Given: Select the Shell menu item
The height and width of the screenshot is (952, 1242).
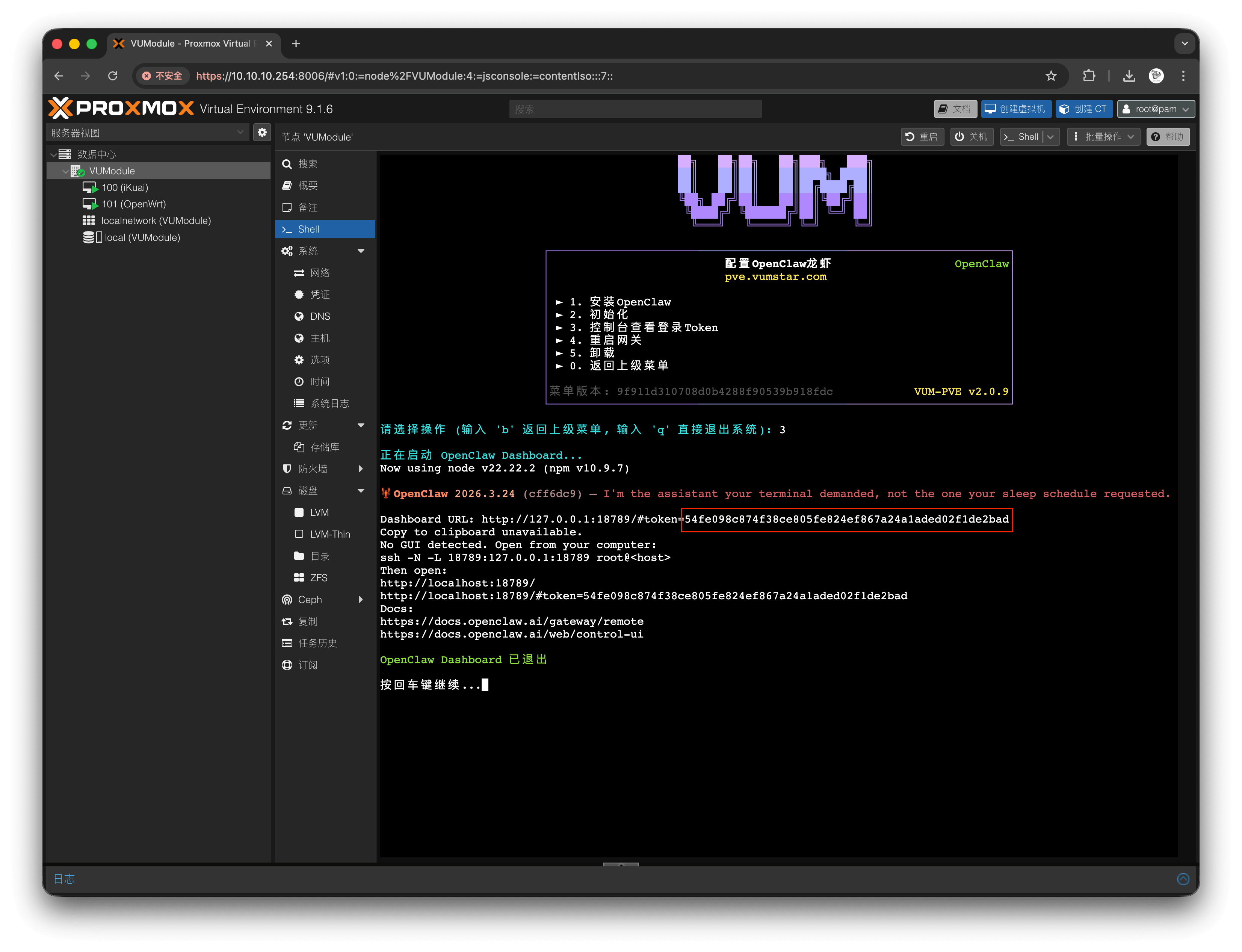Looking at the screenshot, I should [325, 230].
